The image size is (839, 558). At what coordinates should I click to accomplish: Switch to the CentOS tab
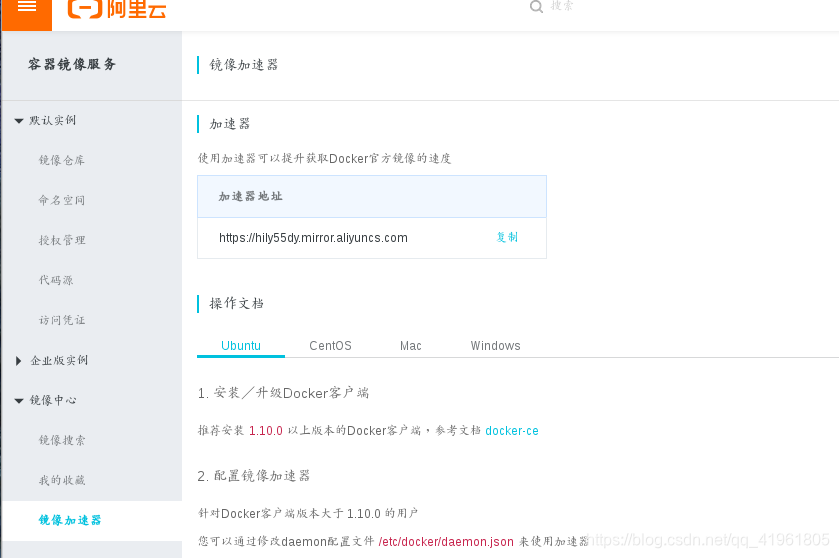[330, 346]
